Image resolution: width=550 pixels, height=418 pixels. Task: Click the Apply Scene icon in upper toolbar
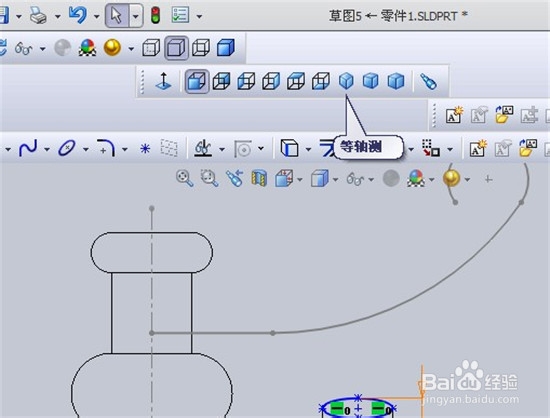coord(87,48)
